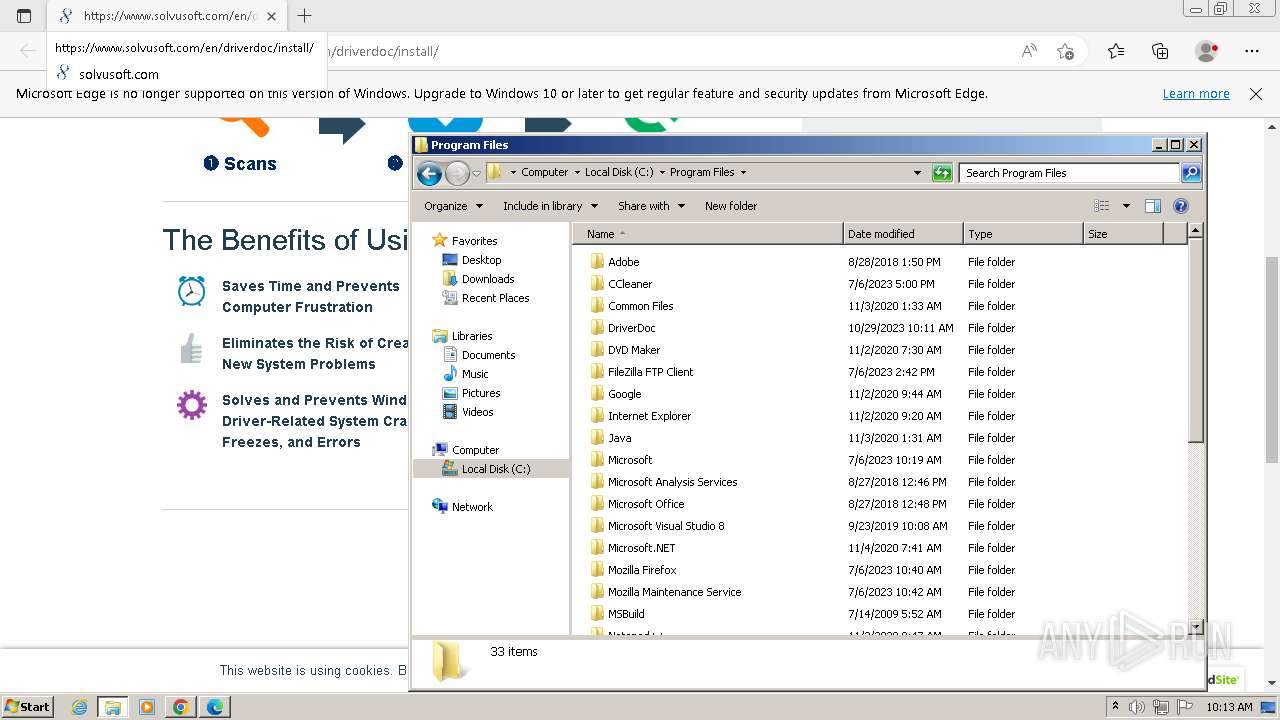Open the Share with menu
The height and width of the screenshot is (720, 1280).
[651, 206]
